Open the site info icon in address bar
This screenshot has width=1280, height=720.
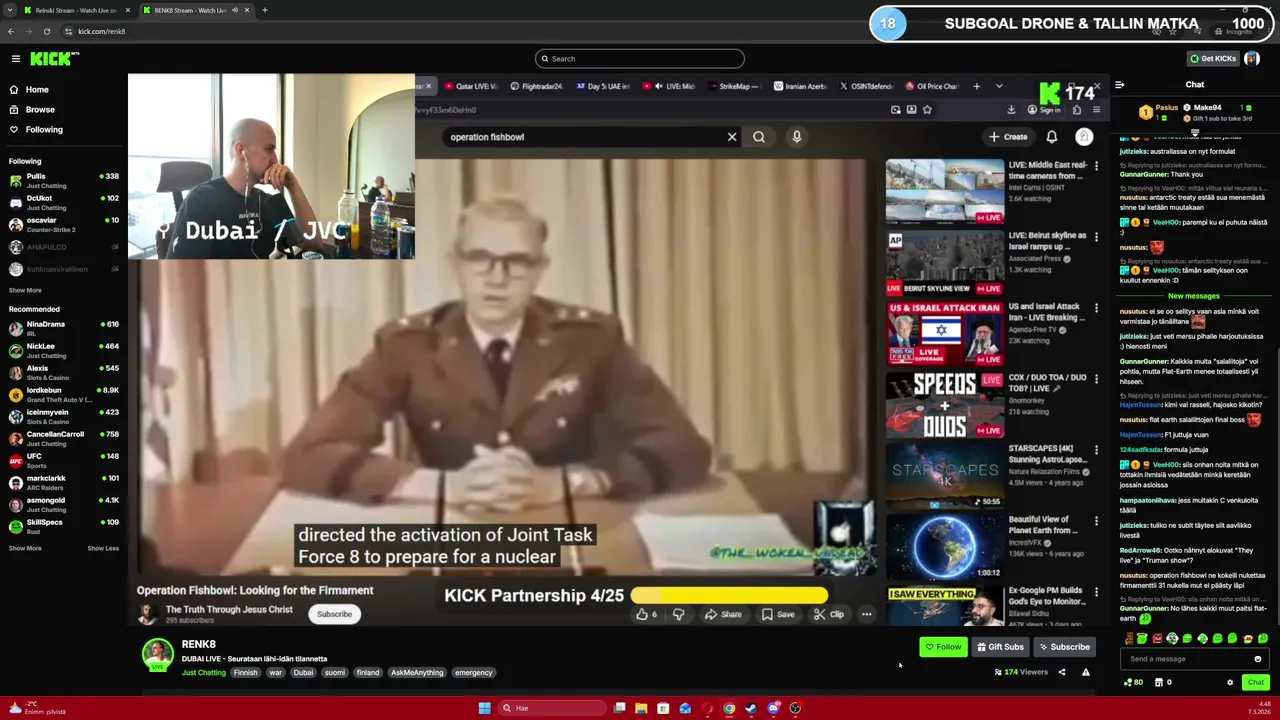68,31
